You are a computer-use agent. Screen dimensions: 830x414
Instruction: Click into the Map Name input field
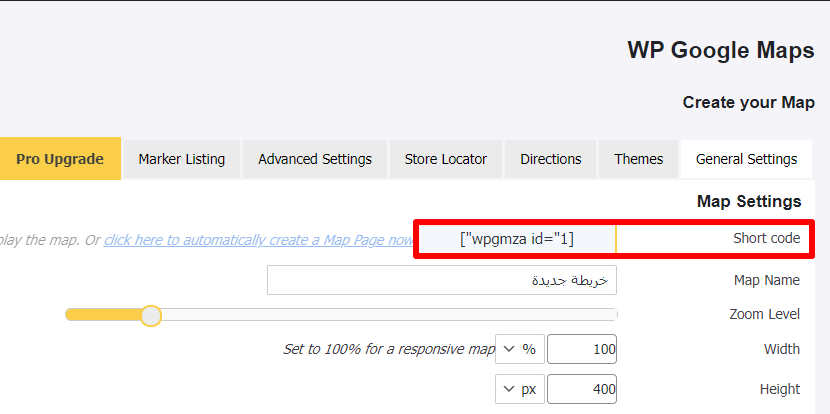click(x=442, y=280)
